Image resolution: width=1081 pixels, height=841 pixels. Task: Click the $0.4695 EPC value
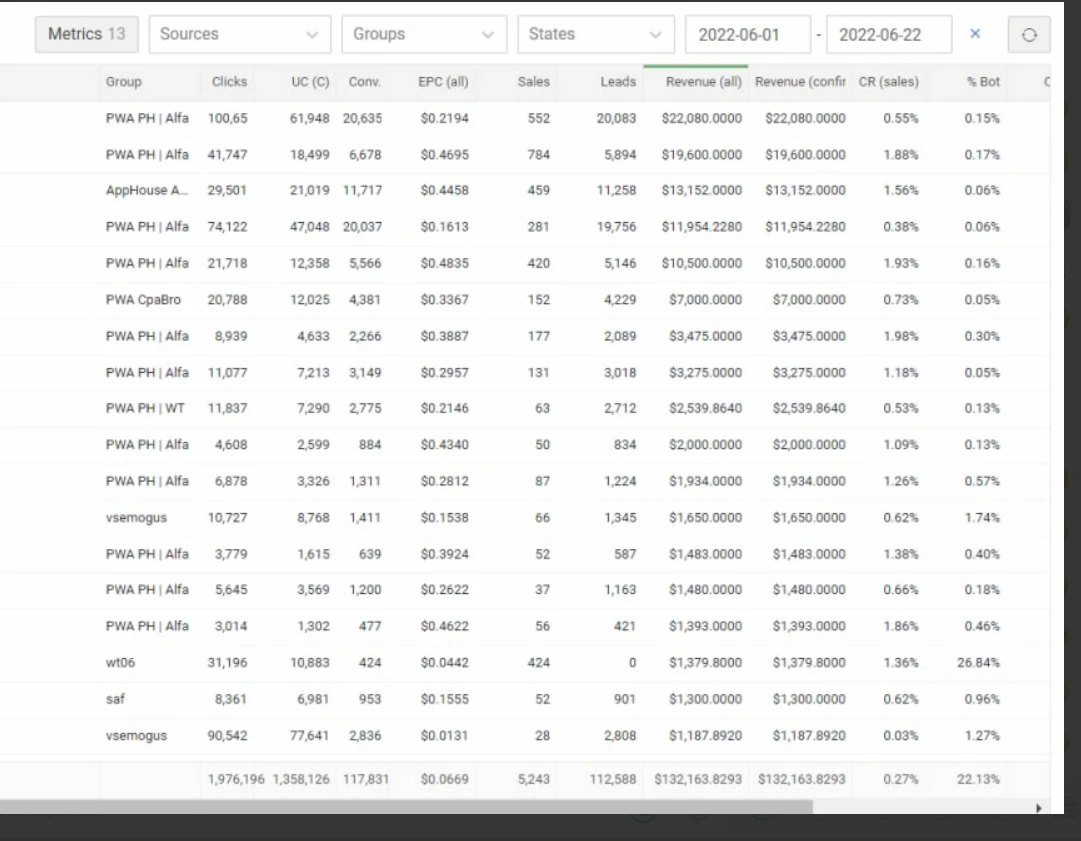tap(445, 154)
